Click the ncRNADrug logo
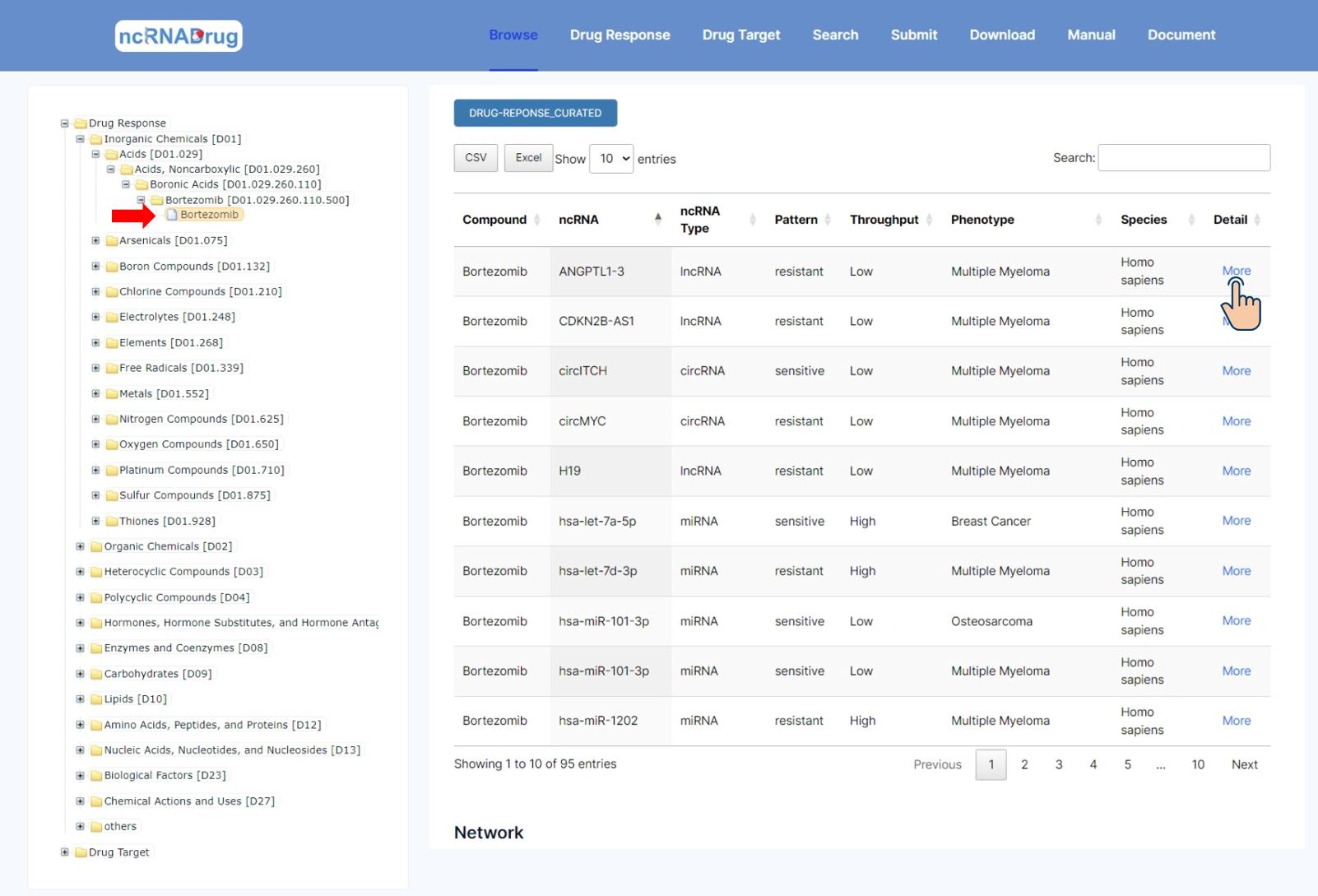Screen dimensions: 1318x896 [179, 35]
